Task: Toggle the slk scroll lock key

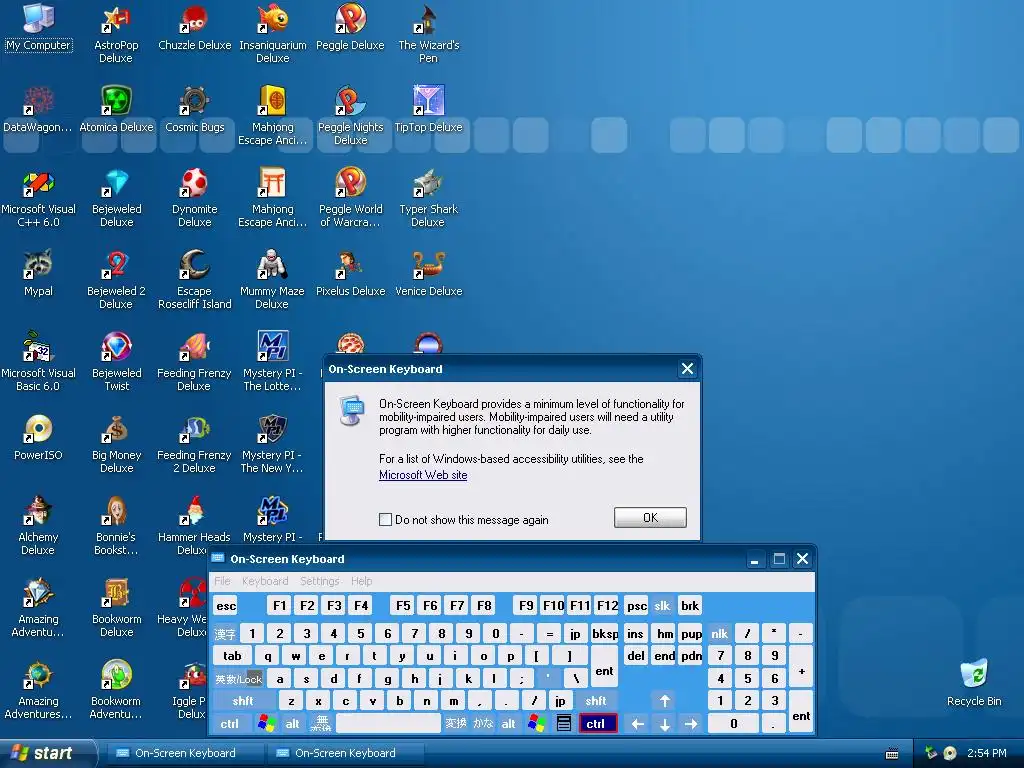Action: coord(662,606)
